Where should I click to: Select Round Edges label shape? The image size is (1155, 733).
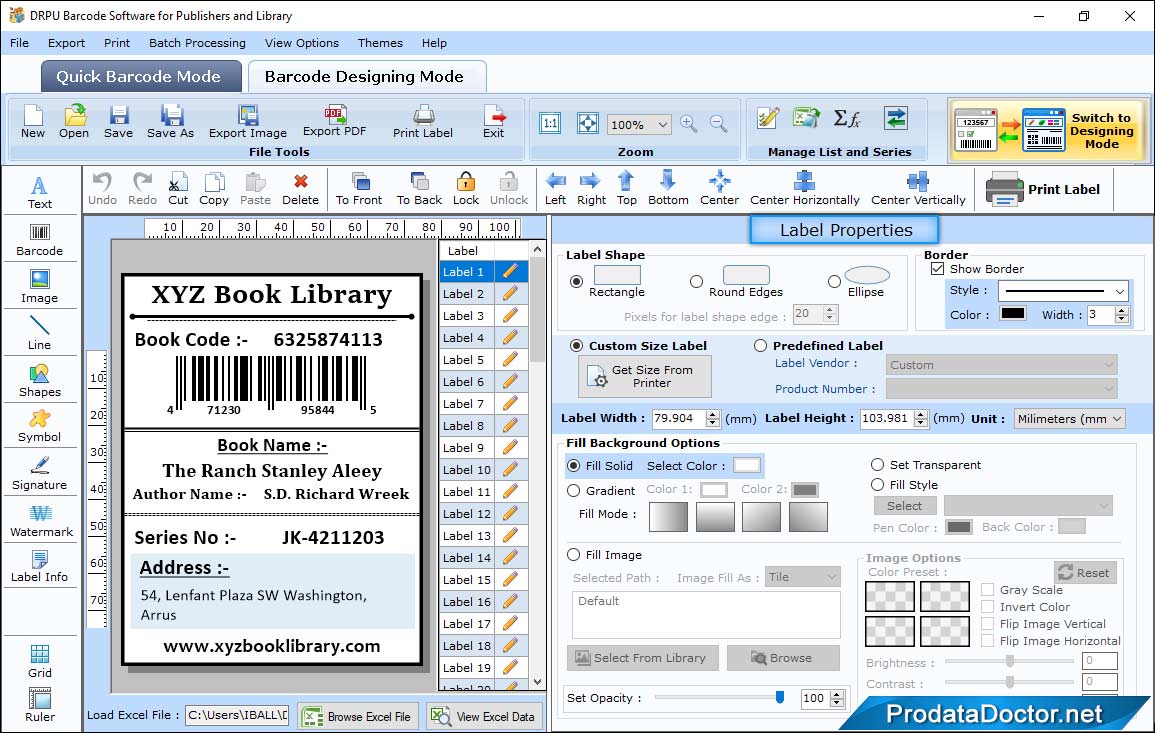point(696,281)
